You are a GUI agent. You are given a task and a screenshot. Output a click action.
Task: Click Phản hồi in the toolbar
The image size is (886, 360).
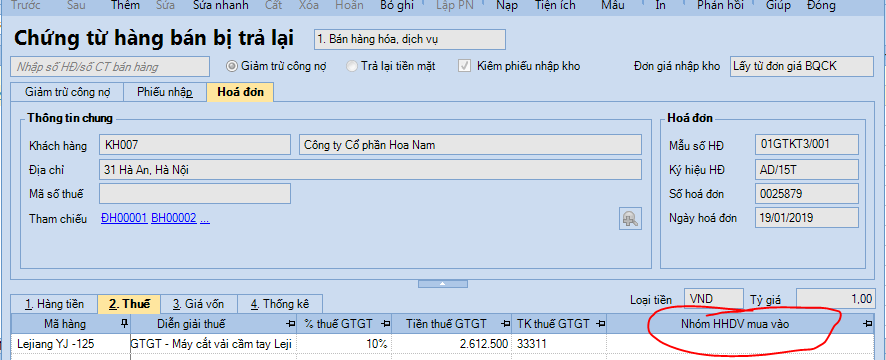click(x=720, y=6)
